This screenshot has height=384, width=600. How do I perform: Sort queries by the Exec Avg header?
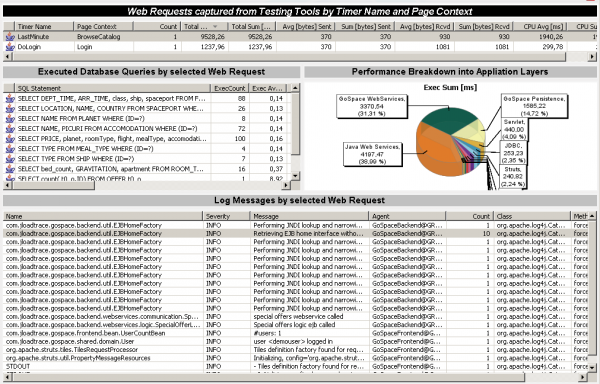[x=267, y=88]
